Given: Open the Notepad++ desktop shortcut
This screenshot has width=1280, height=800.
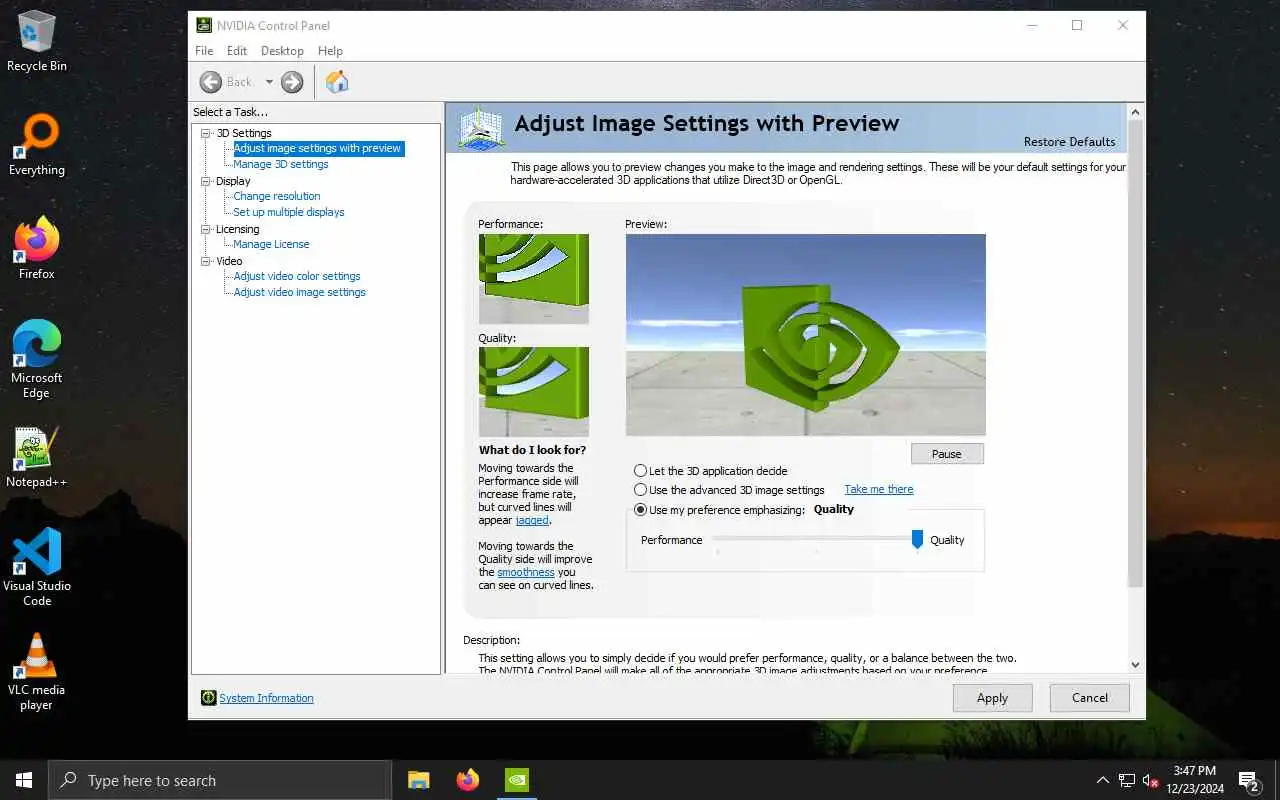Looking at the screenshot, I should pos(37,458).
